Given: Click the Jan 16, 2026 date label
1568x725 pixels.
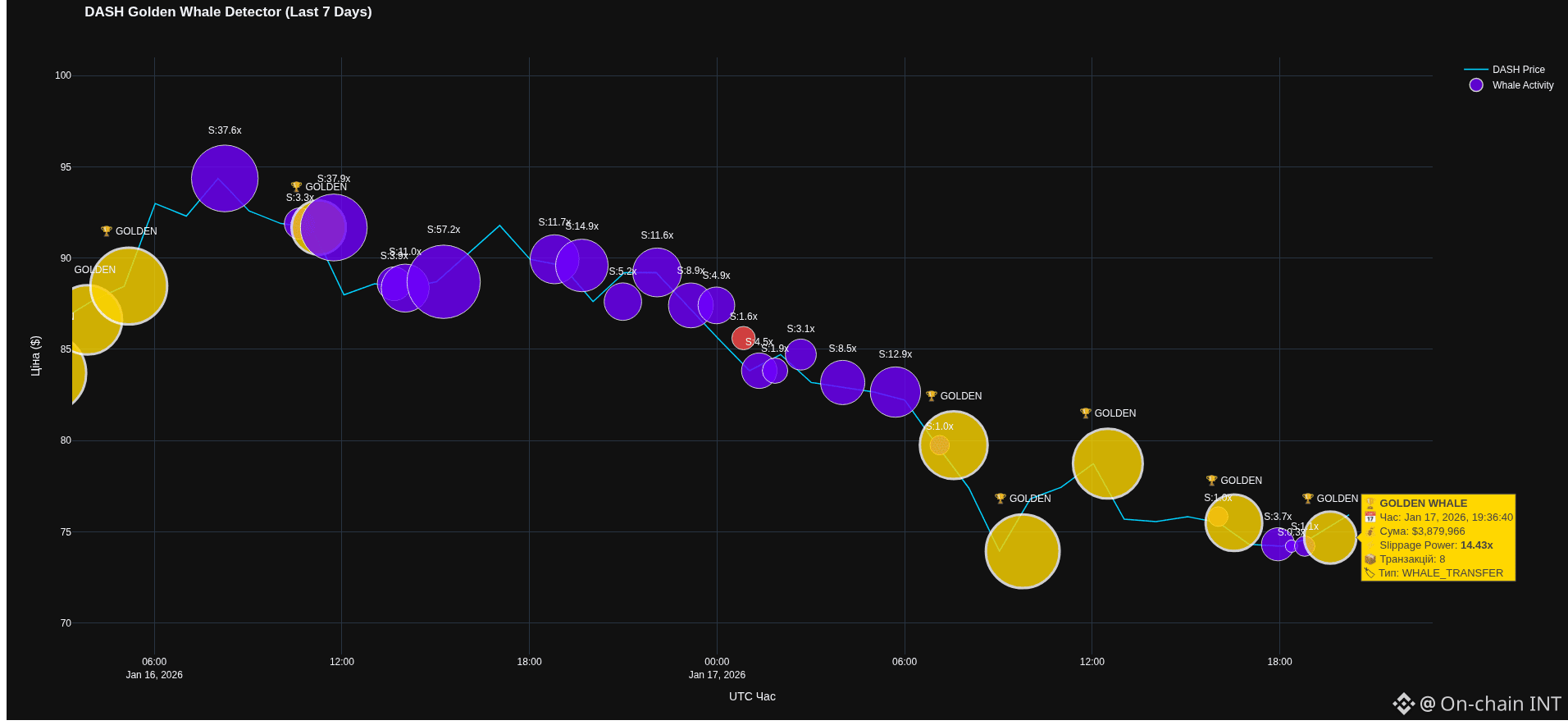Looking at the screenshot, I should [x=154, y=675].
